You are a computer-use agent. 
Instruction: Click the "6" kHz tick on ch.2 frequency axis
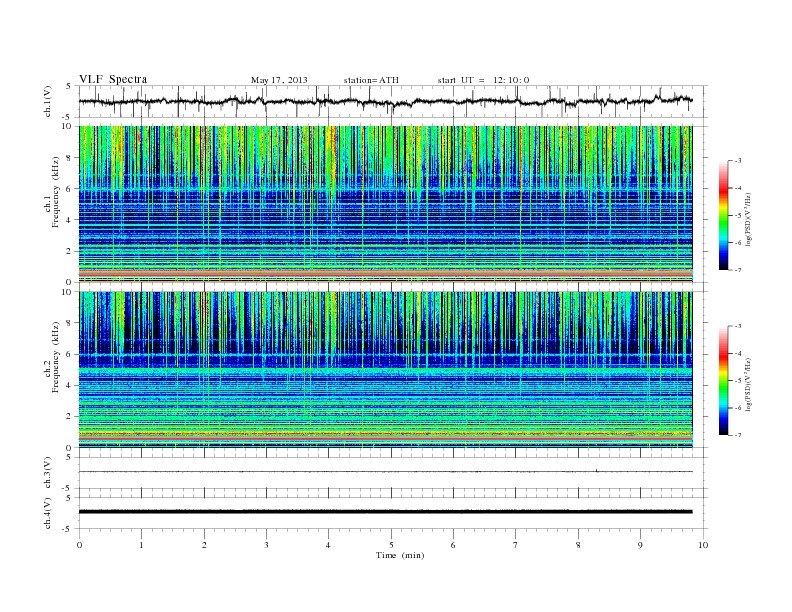point(69,354)
